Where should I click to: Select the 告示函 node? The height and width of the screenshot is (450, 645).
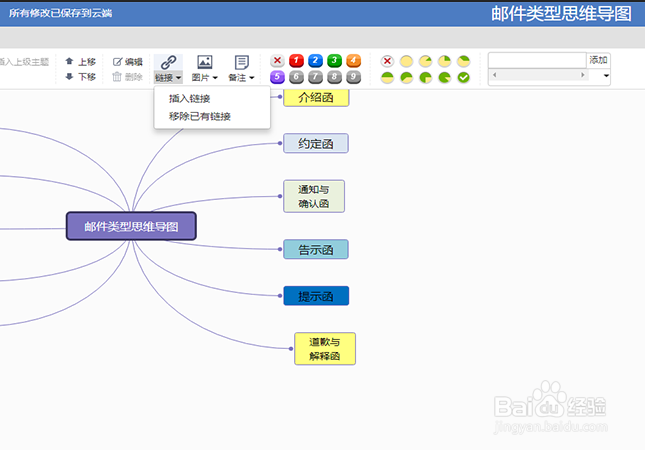tap(316, 249)
